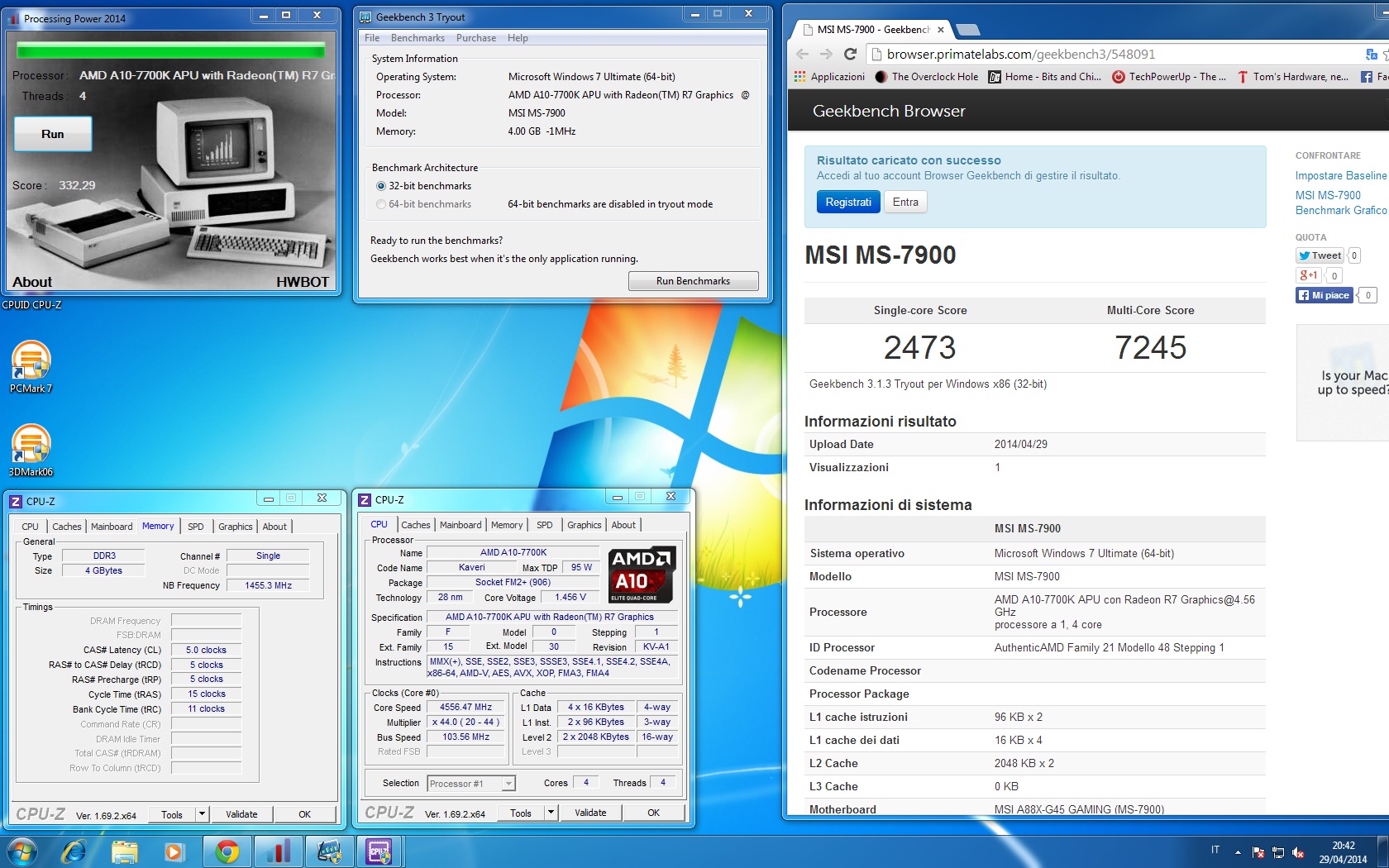Open Windows Explorer folder in taskbar
This screenshot has height=868, width=1389.
pos(125,851)
